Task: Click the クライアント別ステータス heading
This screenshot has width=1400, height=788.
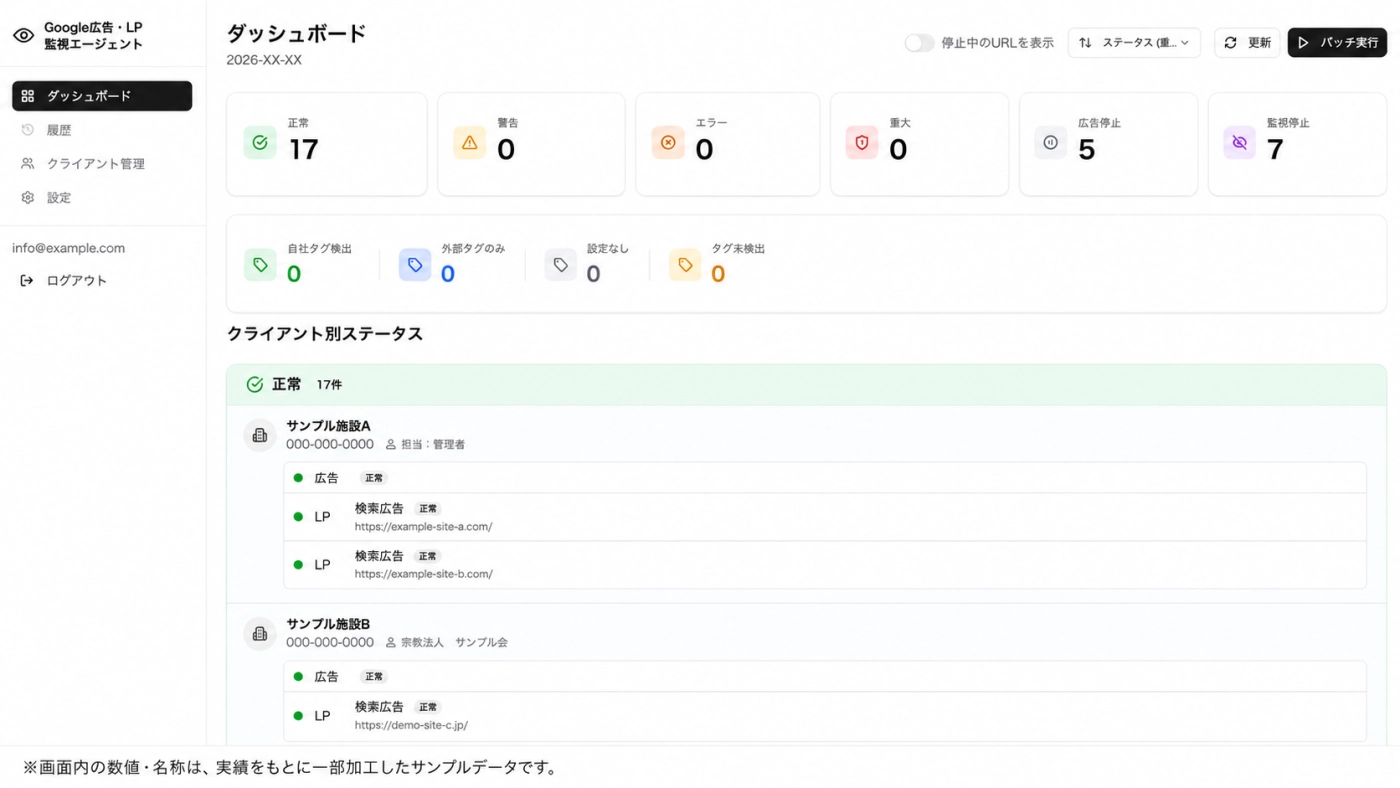Action: [x=325, y=334]
